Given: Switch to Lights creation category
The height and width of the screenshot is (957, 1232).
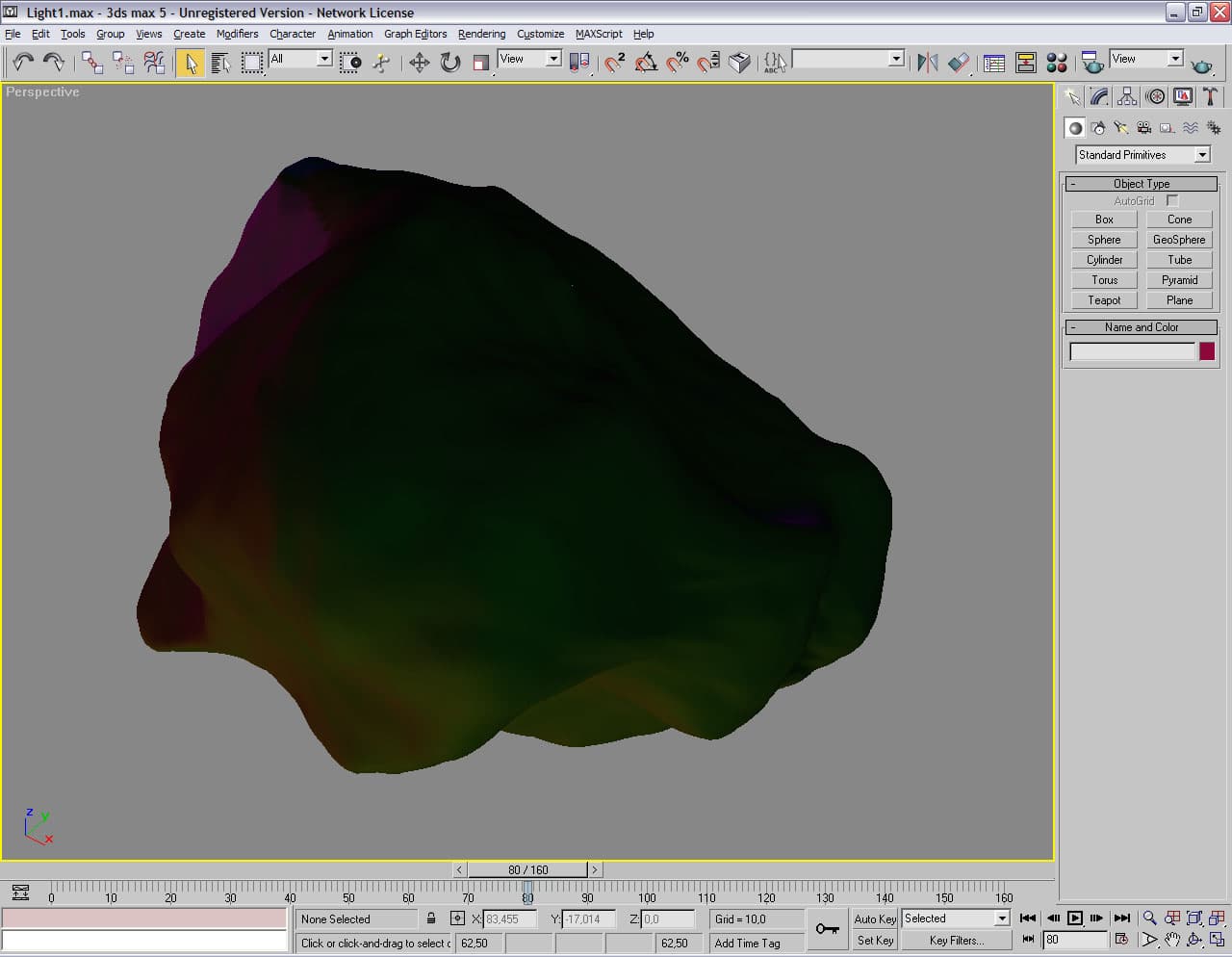Looking at the screenshot, I should (1120, 128).
